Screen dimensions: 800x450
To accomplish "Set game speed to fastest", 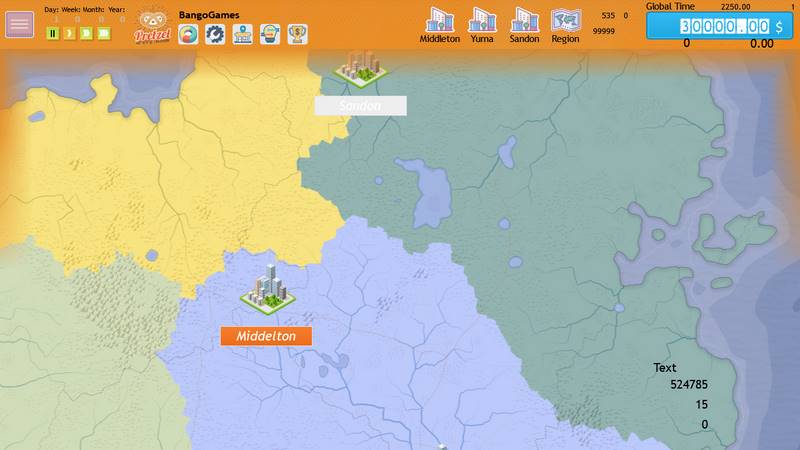I will click(x=103, y=33).
